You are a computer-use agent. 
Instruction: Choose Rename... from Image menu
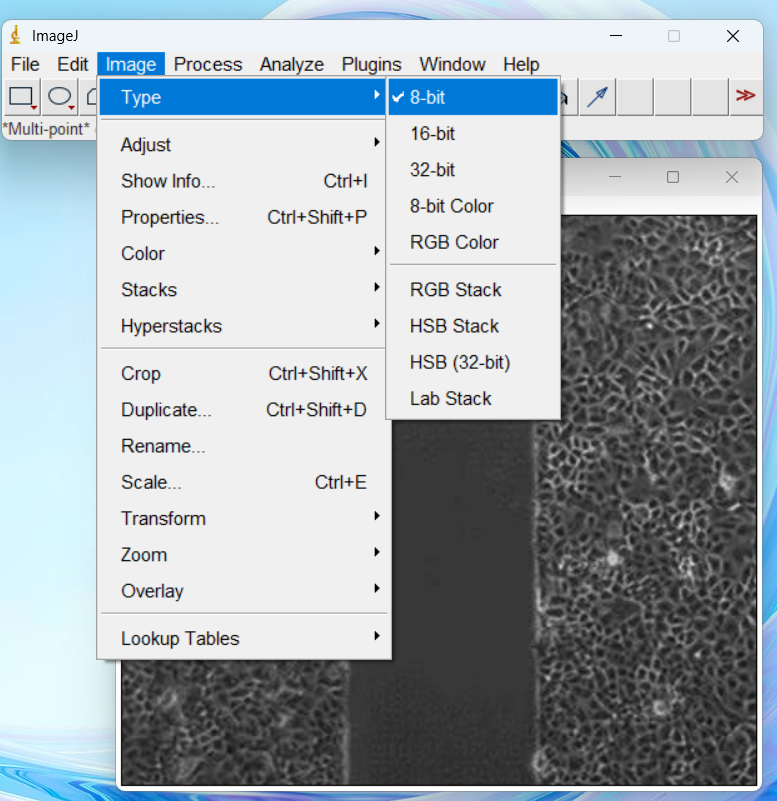click(x=243, y=446)
